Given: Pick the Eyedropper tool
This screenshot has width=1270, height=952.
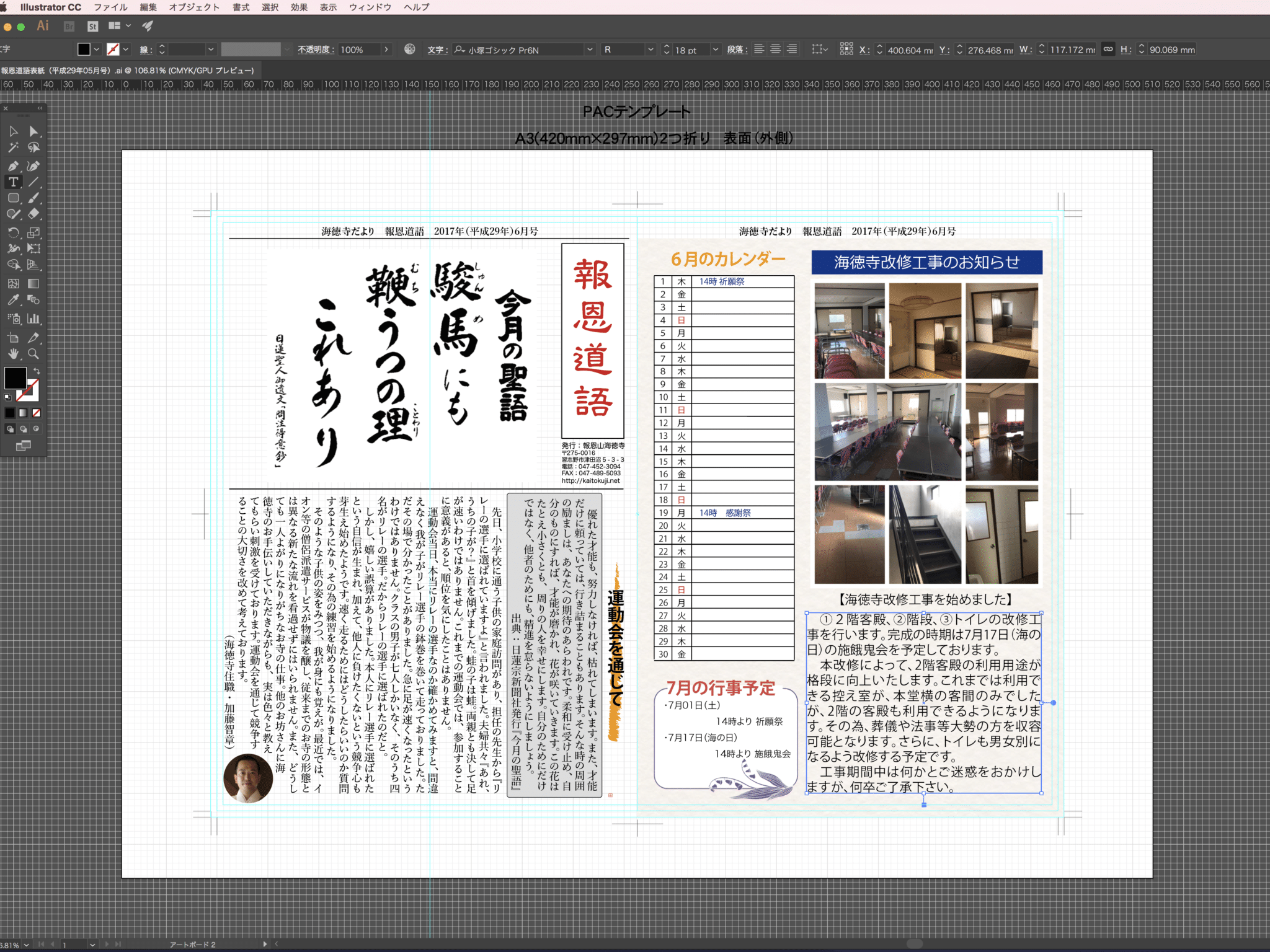Looking at the screenshot, I should point(13,300).
